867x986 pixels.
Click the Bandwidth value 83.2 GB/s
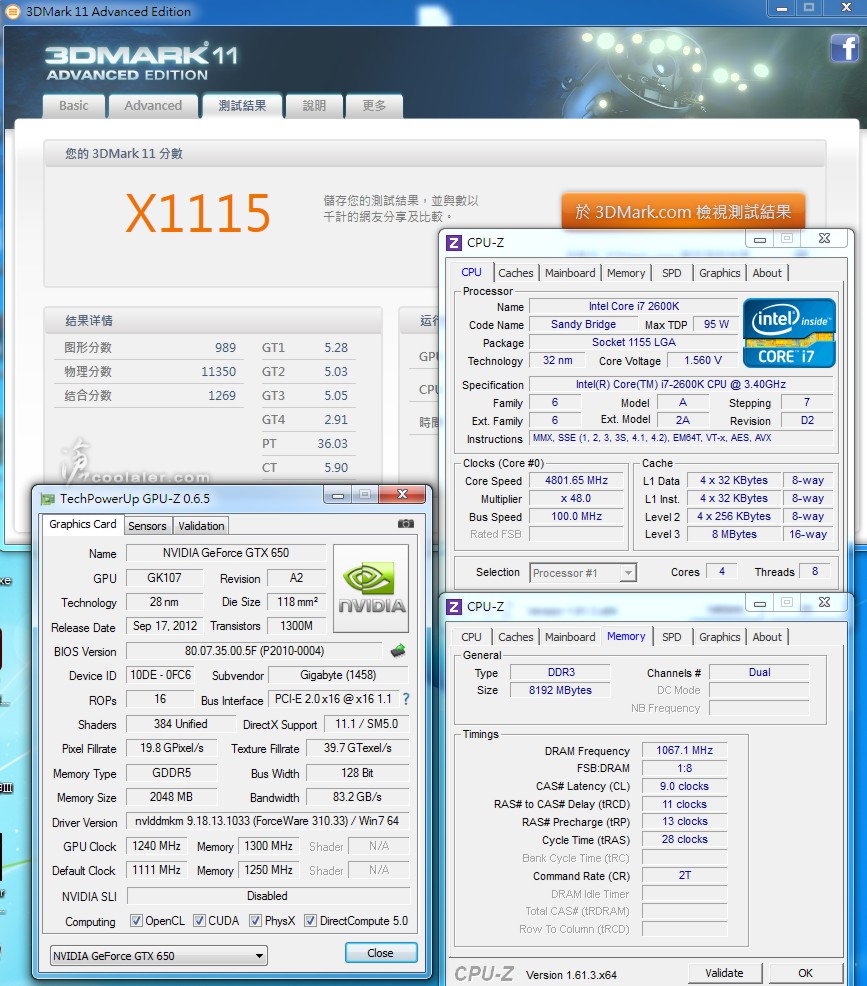click(x=357, y=797)
